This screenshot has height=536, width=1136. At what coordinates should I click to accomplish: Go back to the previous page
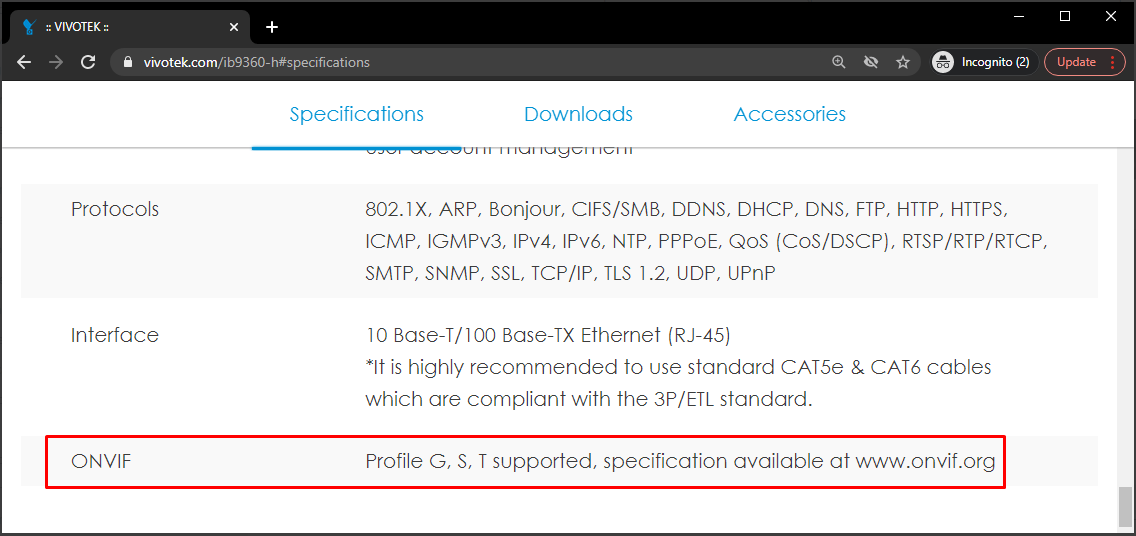coord(24,62)
